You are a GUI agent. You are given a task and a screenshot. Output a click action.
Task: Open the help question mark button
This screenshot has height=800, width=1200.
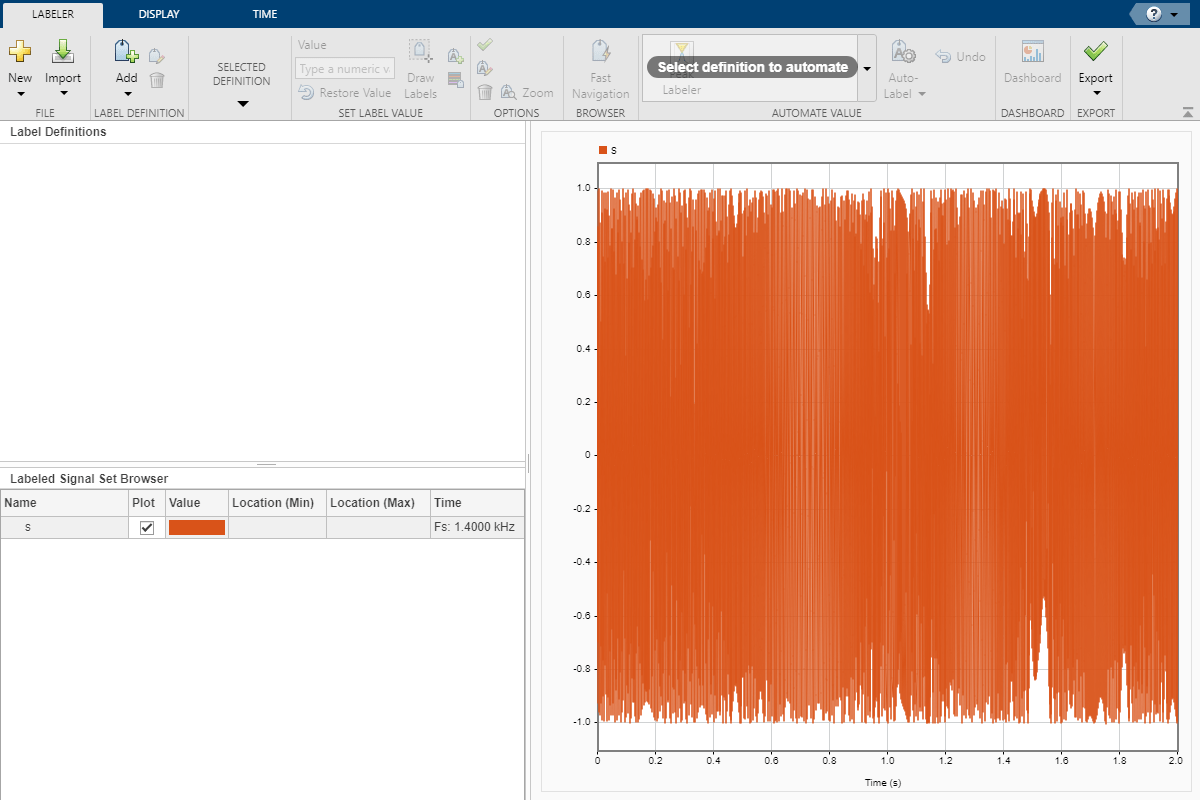(x=1154, y=14)
